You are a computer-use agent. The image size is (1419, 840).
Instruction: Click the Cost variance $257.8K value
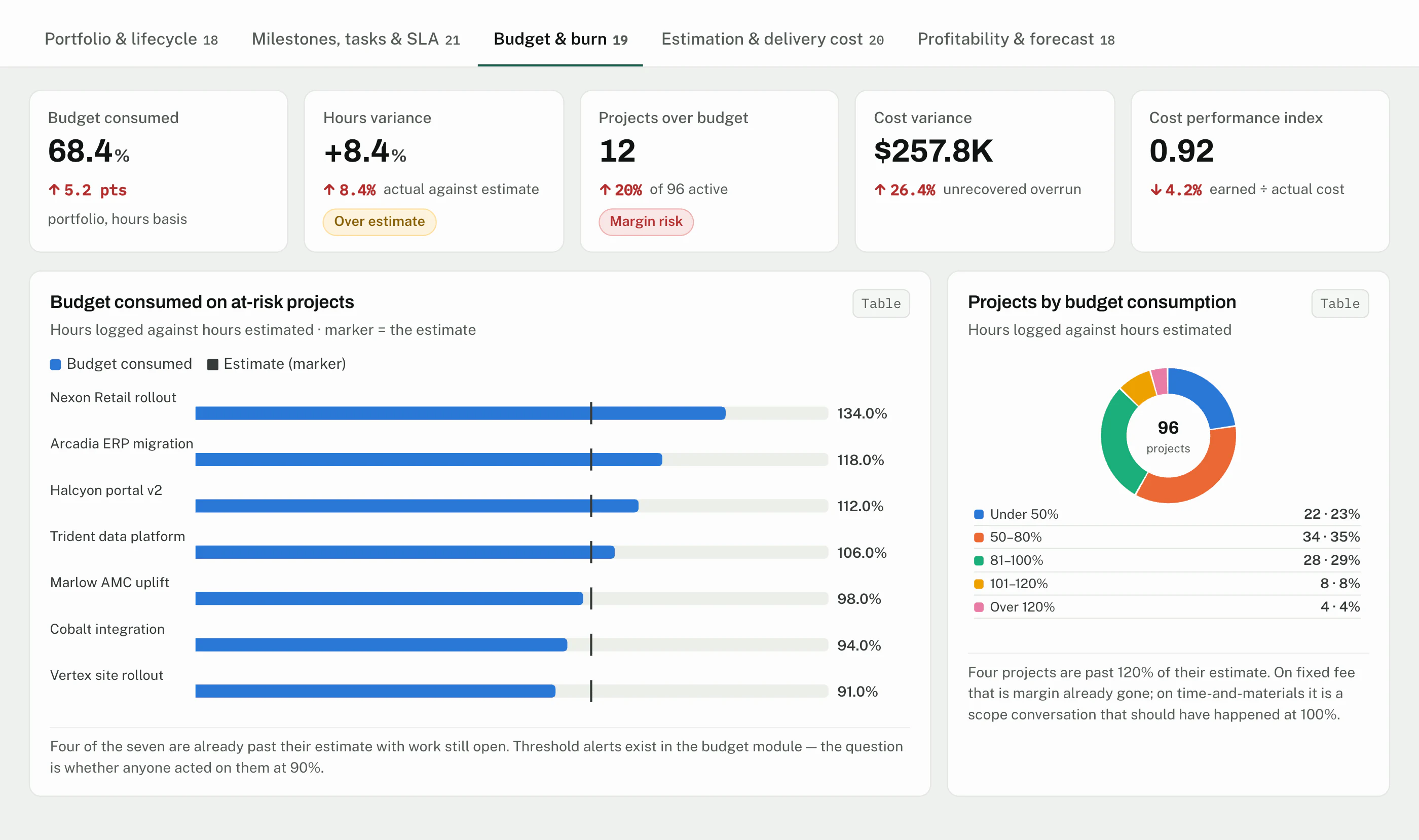[933, 151]
